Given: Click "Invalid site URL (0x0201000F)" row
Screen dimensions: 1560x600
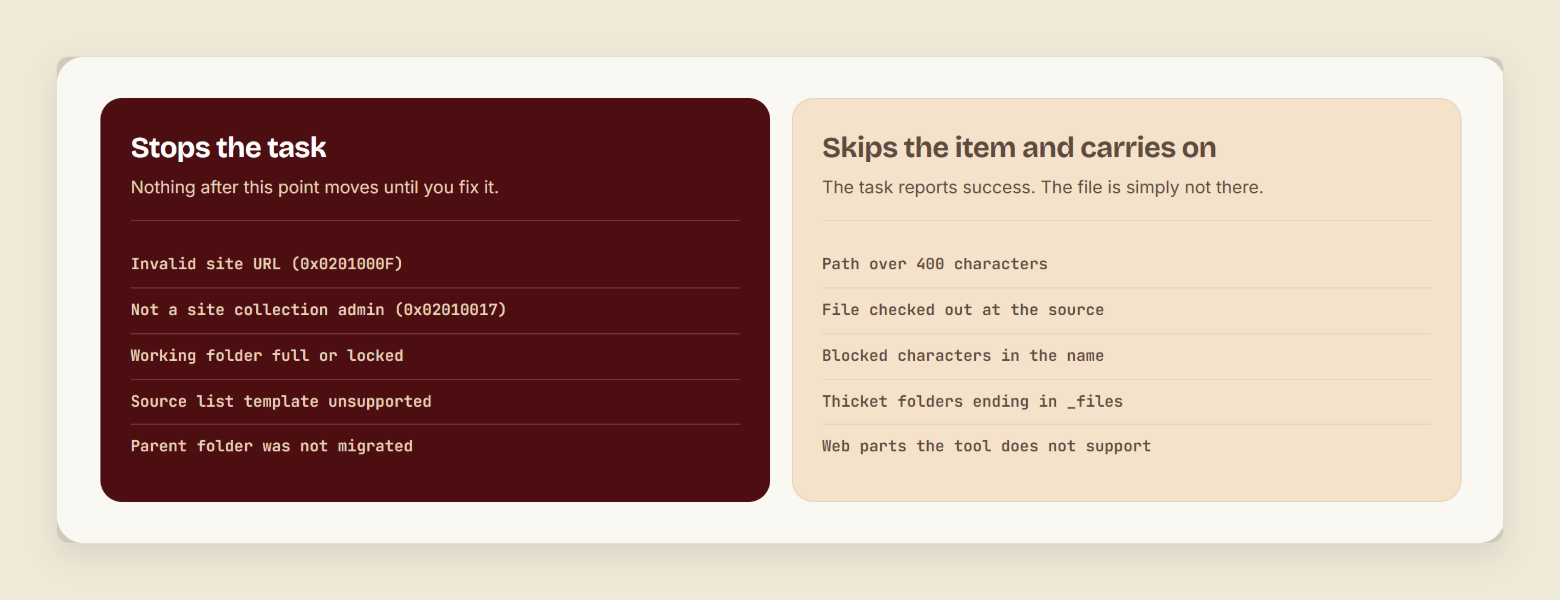Looking at the screenshot, I should [x=435, y=264].
